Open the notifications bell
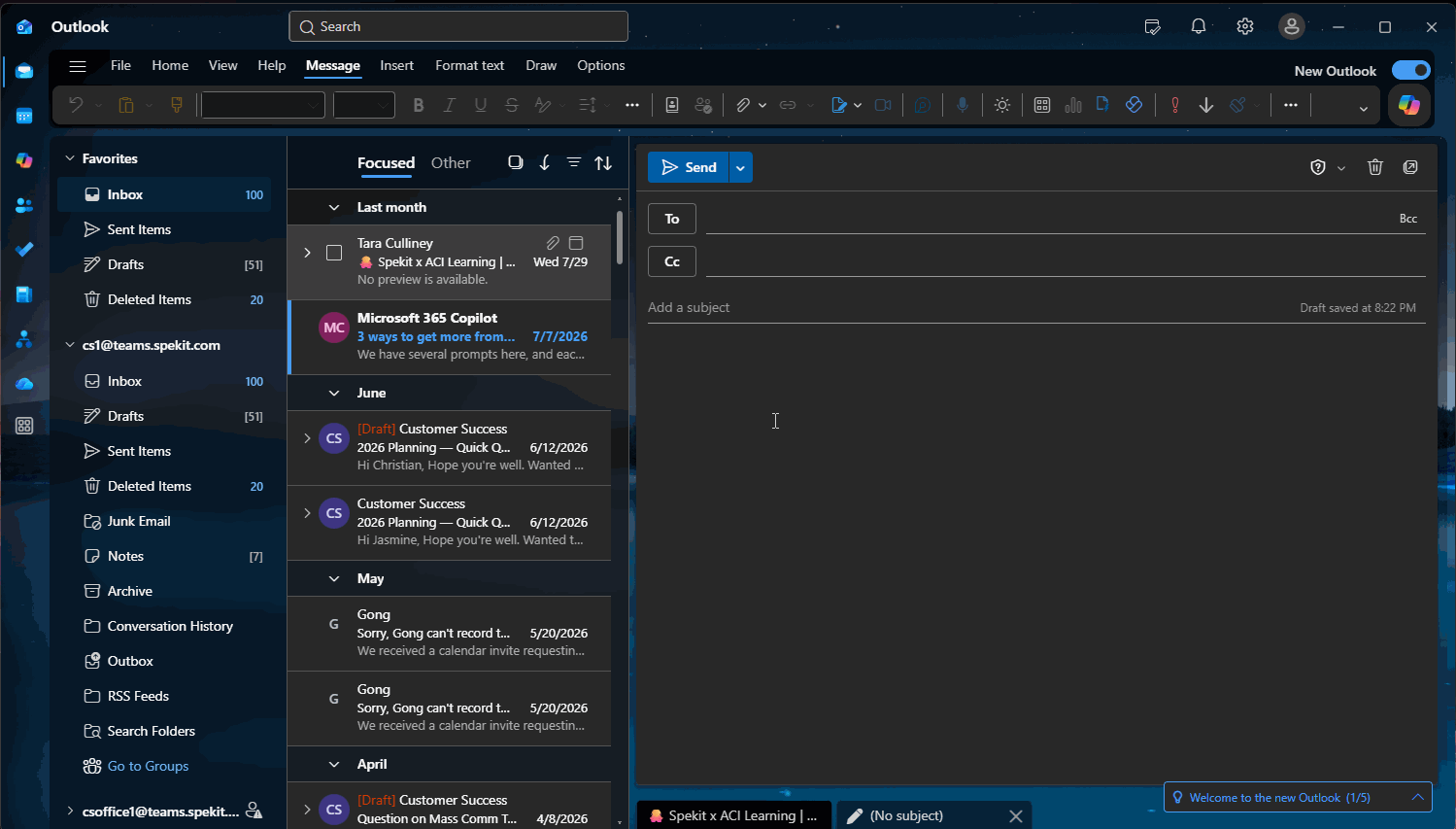1456x829 pixels. coord(1199,26)
